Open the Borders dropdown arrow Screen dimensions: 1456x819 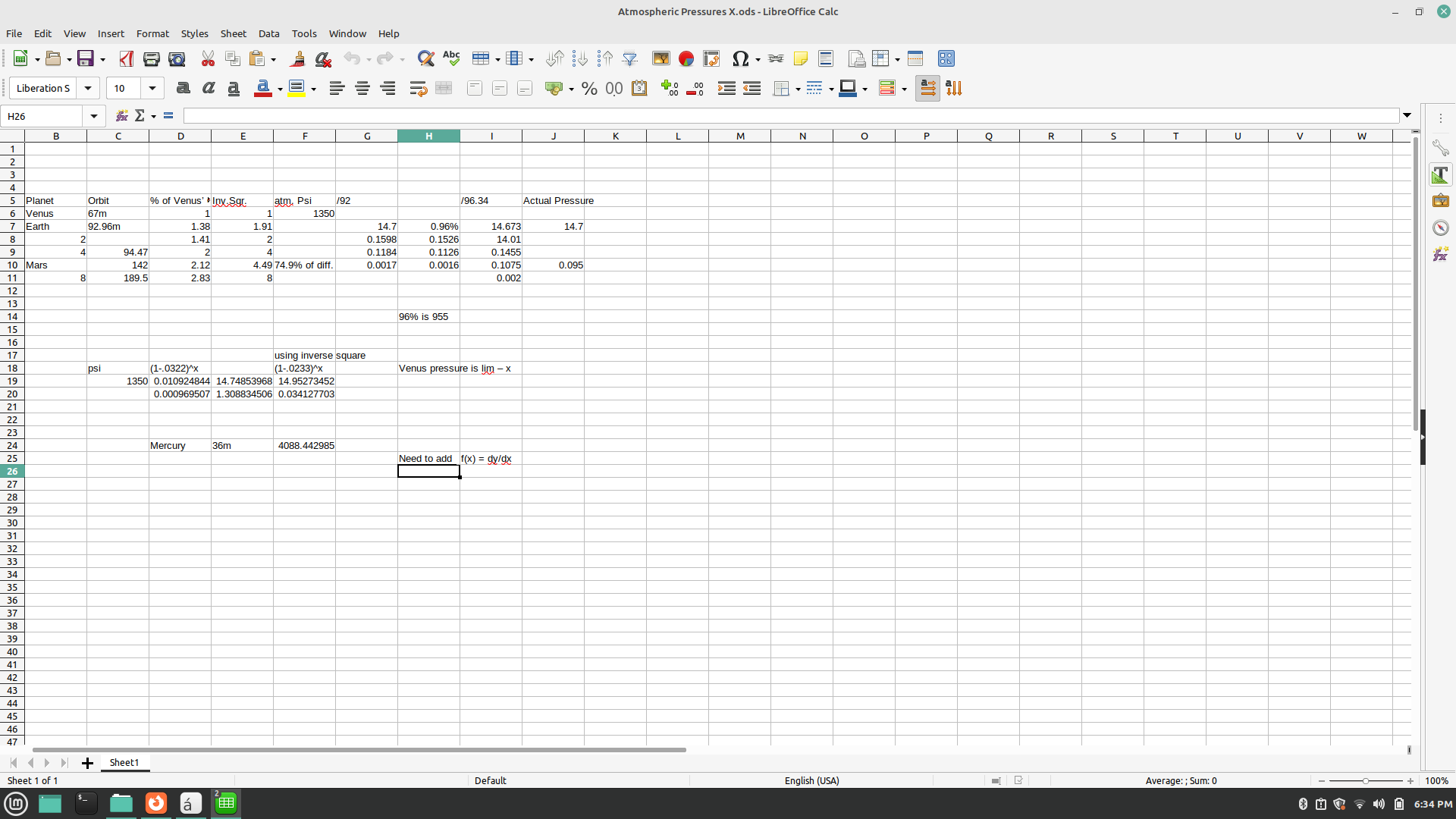[798, 89]
